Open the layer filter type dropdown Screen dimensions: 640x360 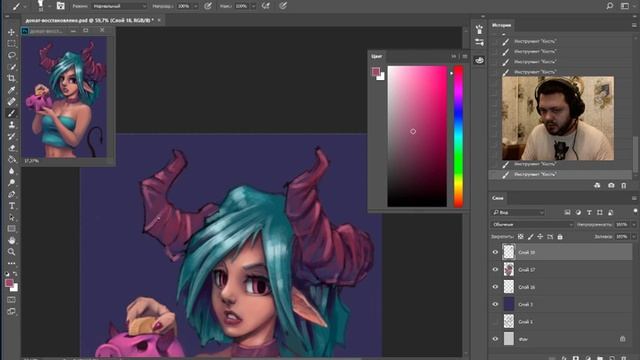pyautogui.click(x=518, y=212)
